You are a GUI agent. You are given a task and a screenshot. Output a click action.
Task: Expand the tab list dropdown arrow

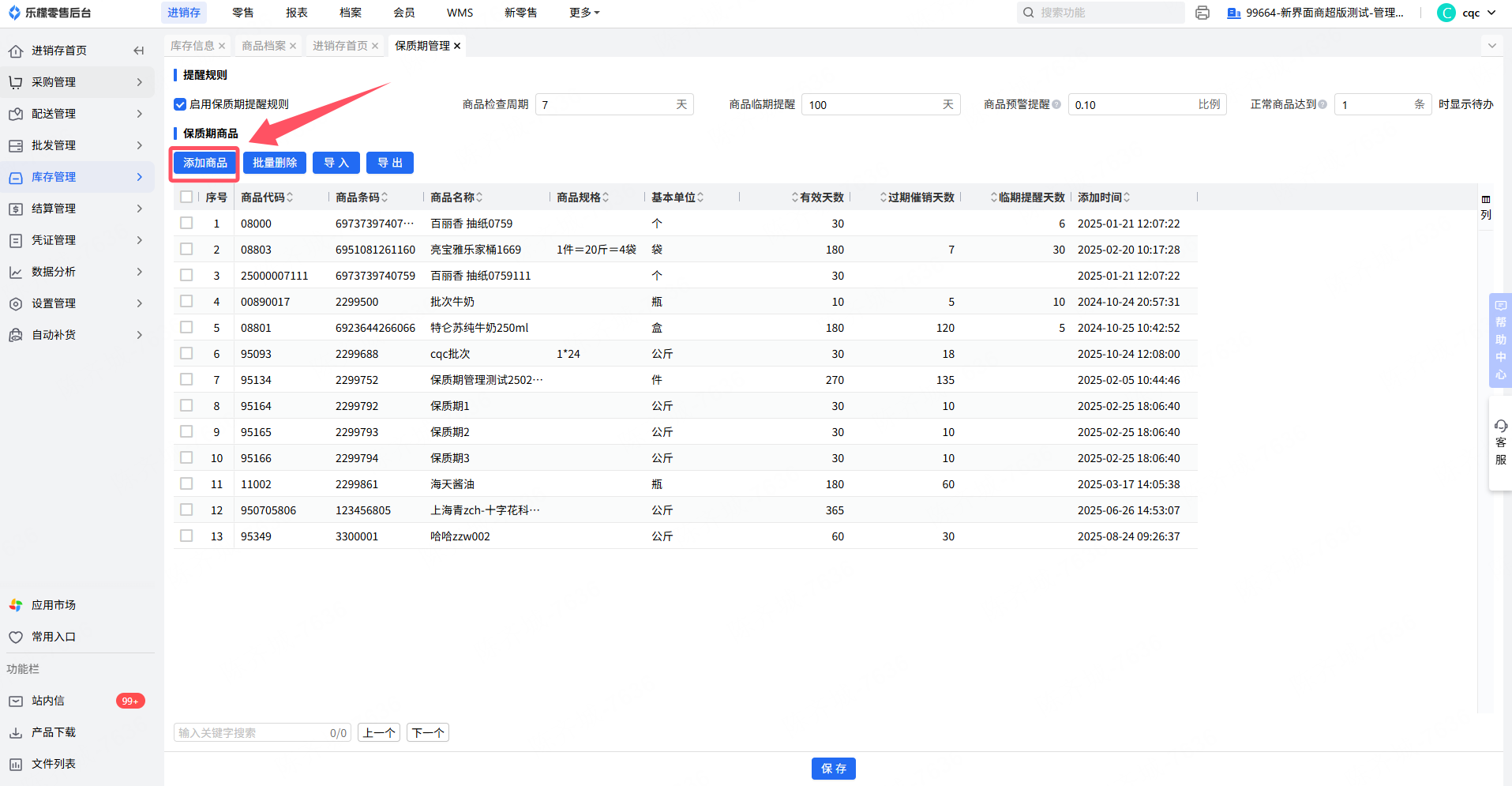tap(1492, 46)
